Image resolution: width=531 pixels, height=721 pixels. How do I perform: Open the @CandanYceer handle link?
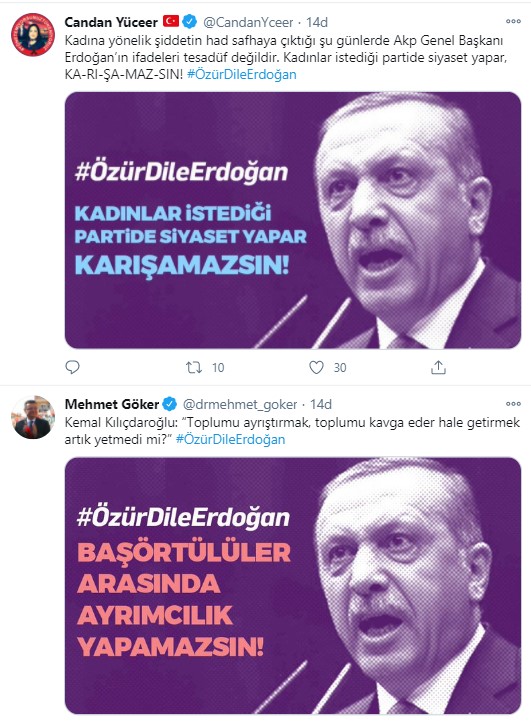pyautogui.click(x=248, y=22)
